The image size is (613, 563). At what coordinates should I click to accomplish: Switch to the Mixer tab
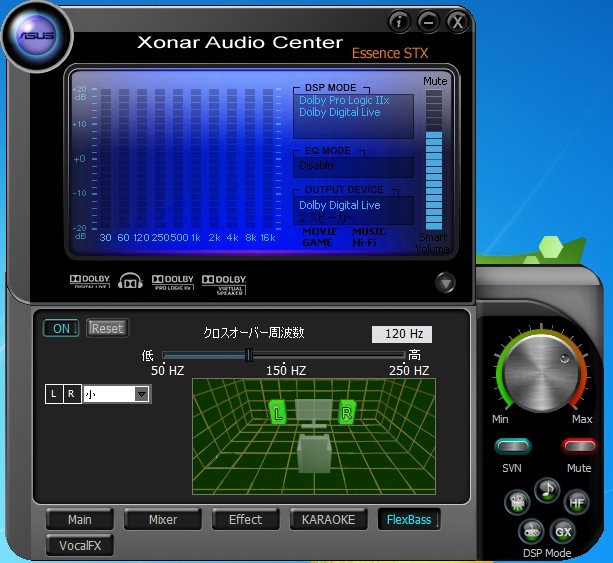163,519
